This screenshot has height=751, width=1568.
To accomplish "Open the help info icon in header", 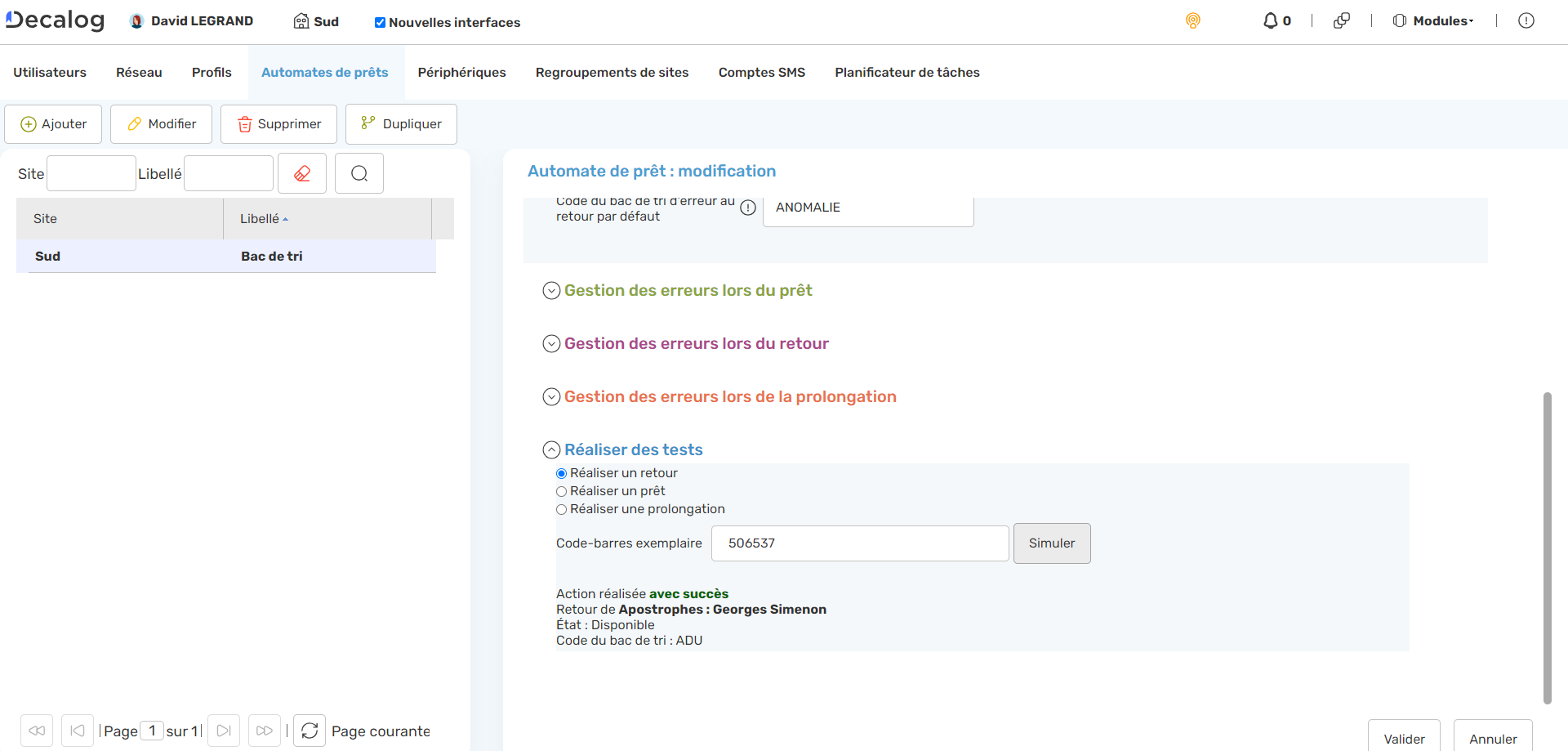I will (1526, 21).
